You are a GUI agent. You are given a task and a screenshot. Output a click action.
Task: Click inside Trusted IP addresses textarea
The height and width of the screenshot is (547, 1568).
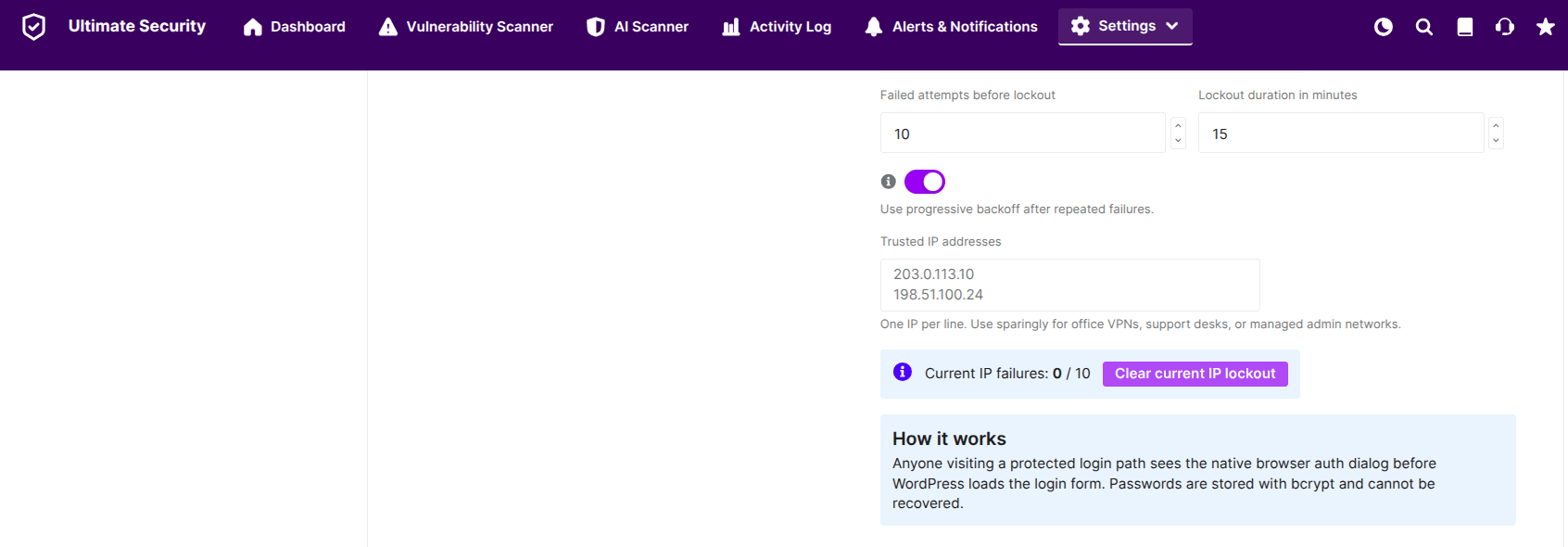tap(1070, 285)
